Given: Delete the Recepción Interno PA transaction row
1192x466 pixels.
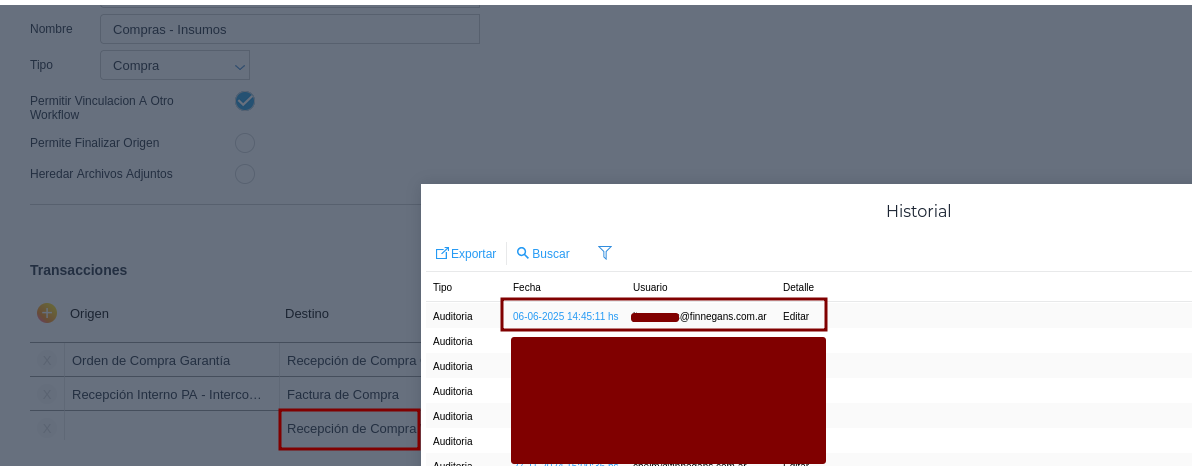Looking at the screenshot, I should pos(47,395).
